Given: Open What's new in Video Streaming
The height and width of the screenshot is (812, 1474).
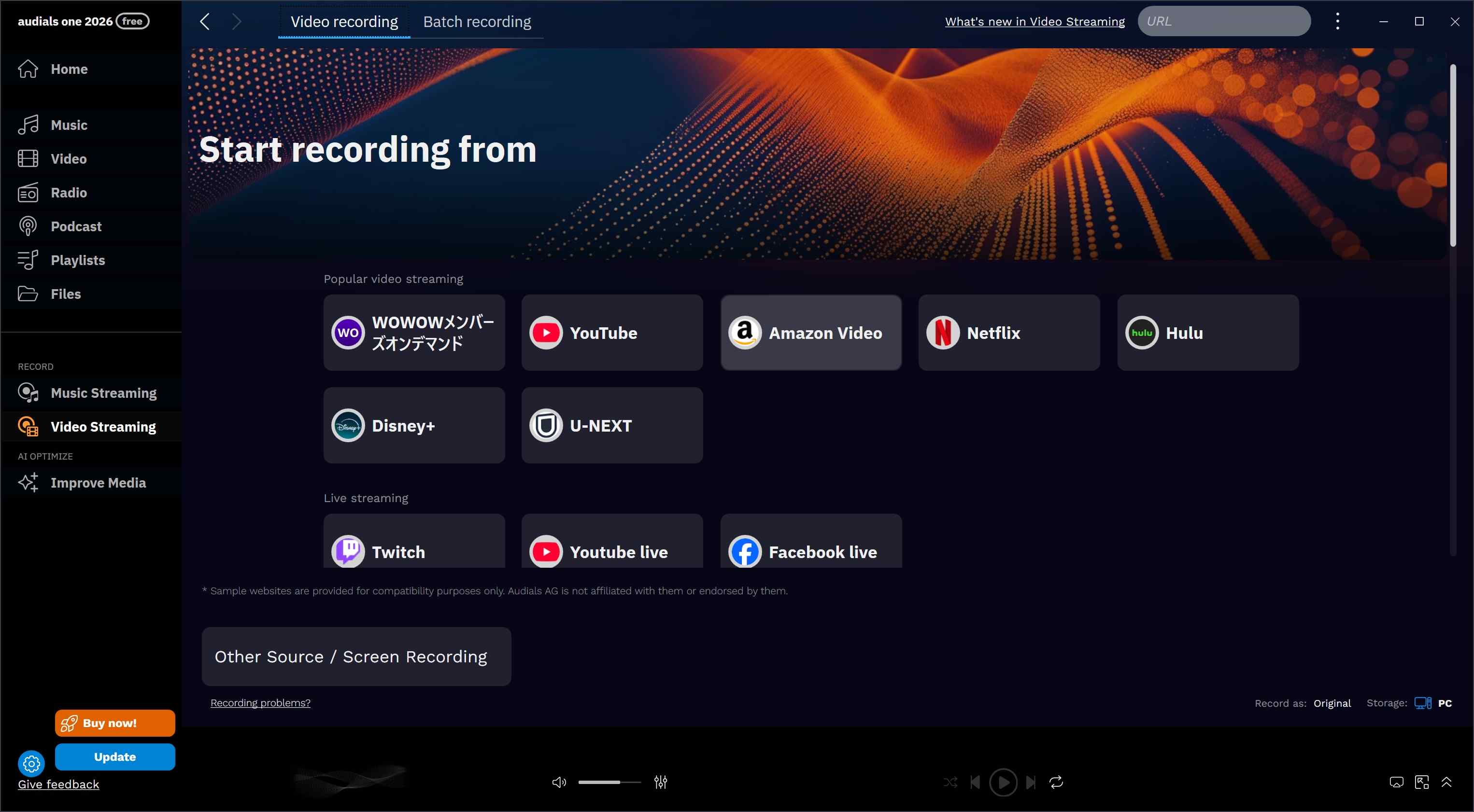Looking at the screenshot, I should (x=1034, y=21).
